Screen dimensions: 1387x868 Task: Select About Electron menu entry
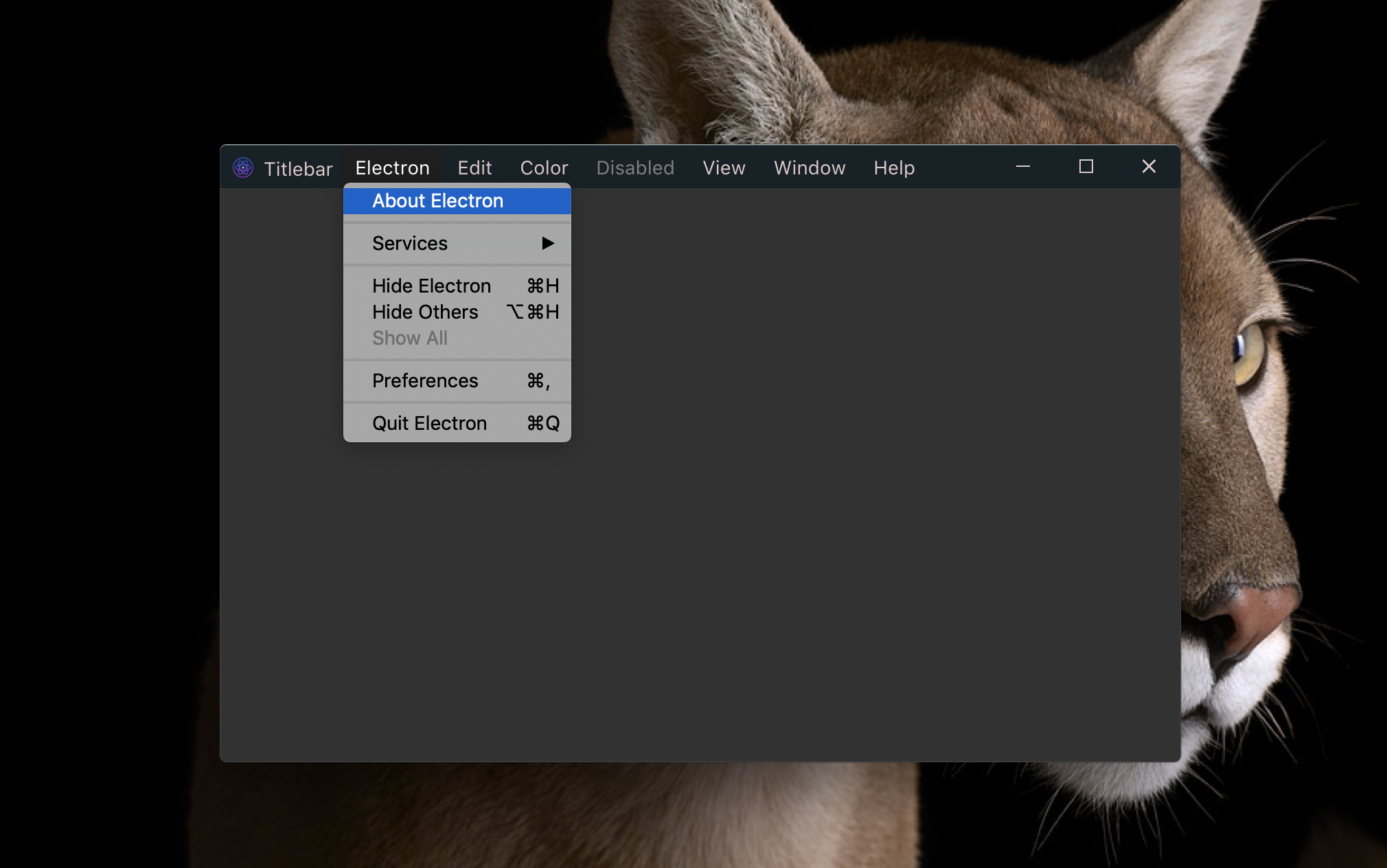click(x=437, y=201)
